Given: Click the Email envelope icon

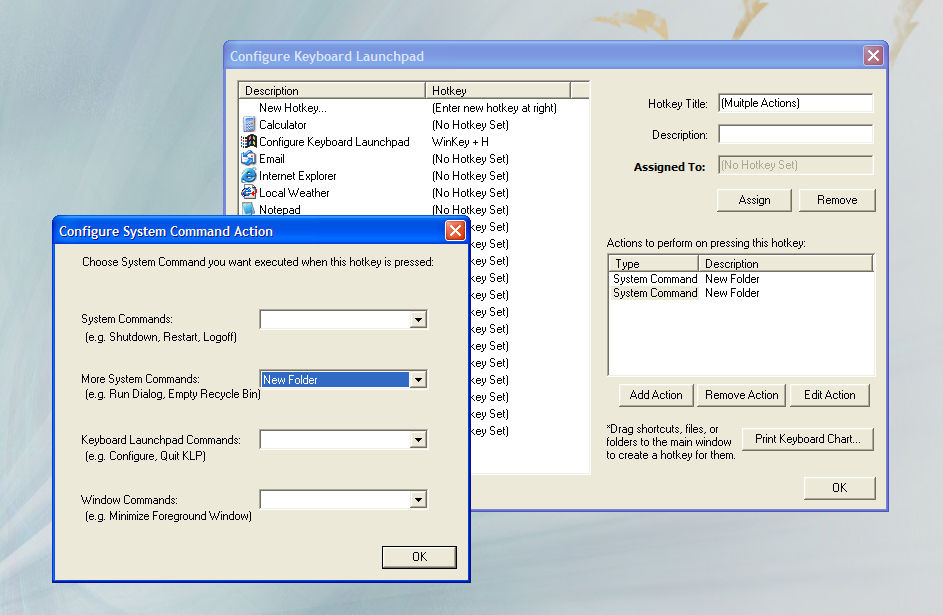Looking at the screenshot, I should [249, 159].
